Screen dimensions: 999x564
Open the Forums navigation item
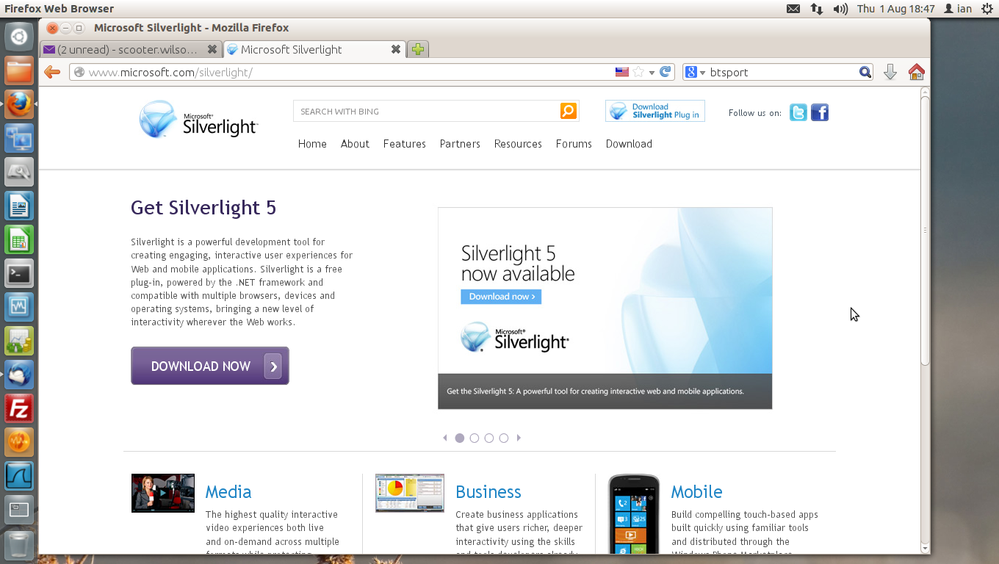(573, 144)
